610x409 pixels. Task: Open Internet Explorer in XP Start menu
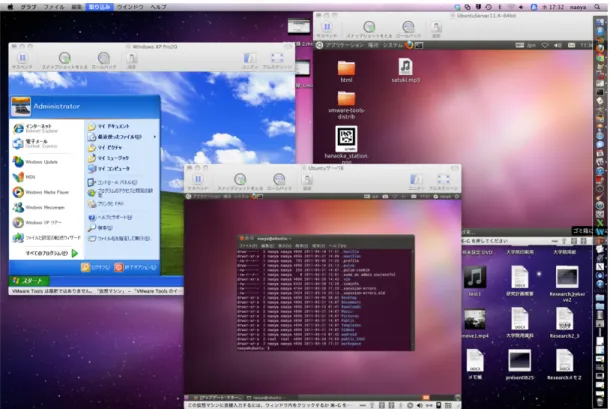(36, 128)
